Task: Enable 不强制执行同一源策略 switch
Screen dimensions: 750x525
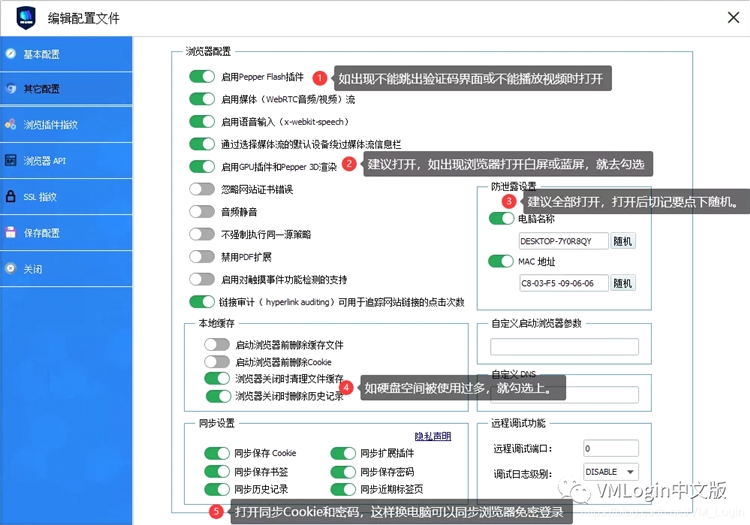Action: tap(202, 234)
